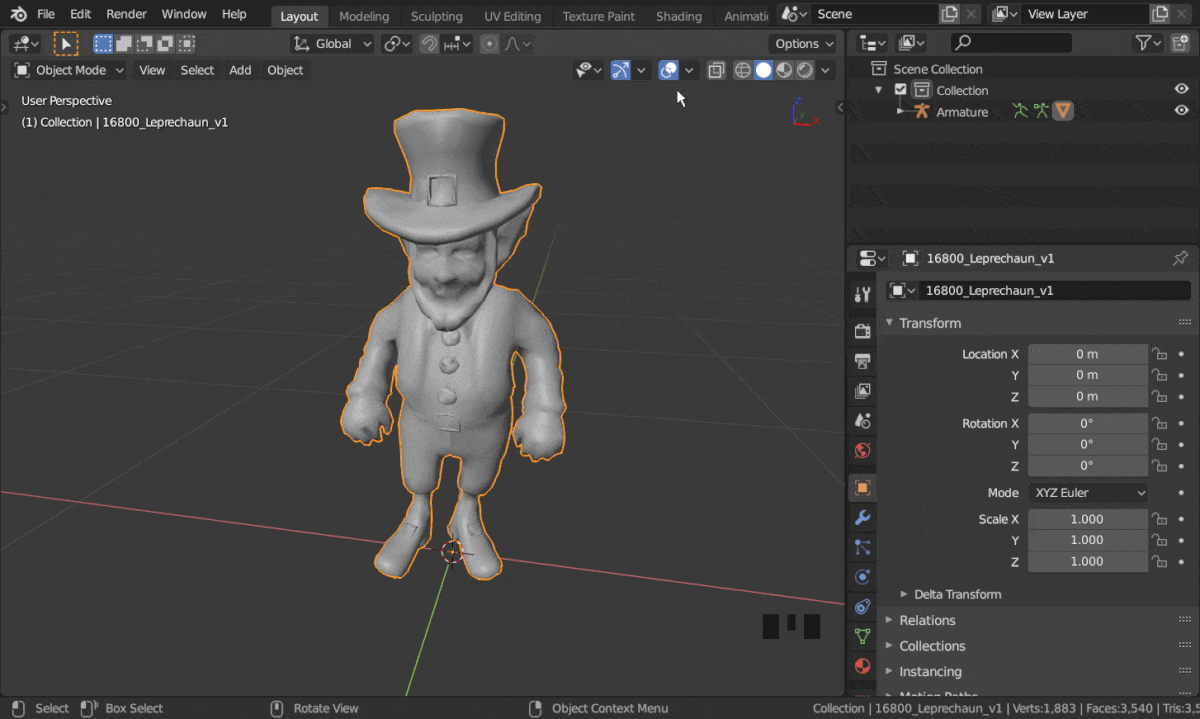Hide Armature with its eye icon

click(1181, 111)
